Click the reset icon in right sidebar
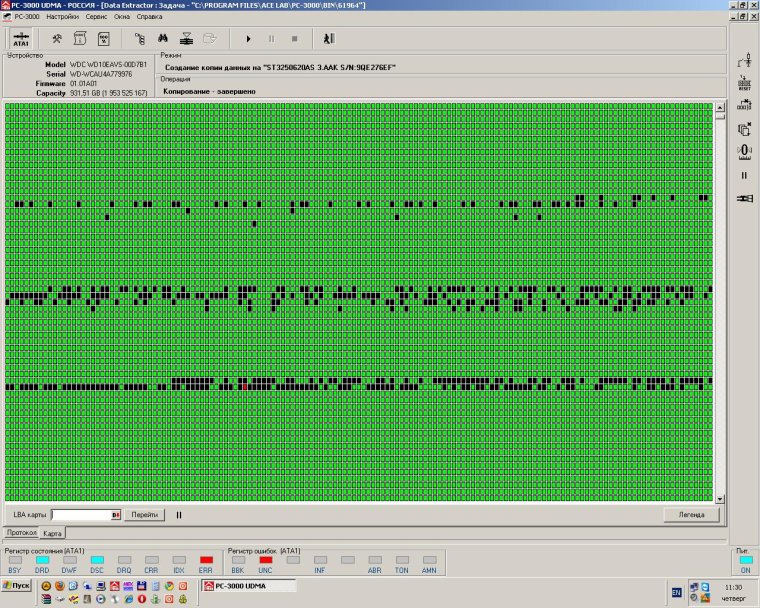The height and width of the screenshot is (608, 760). pos(744,82)
